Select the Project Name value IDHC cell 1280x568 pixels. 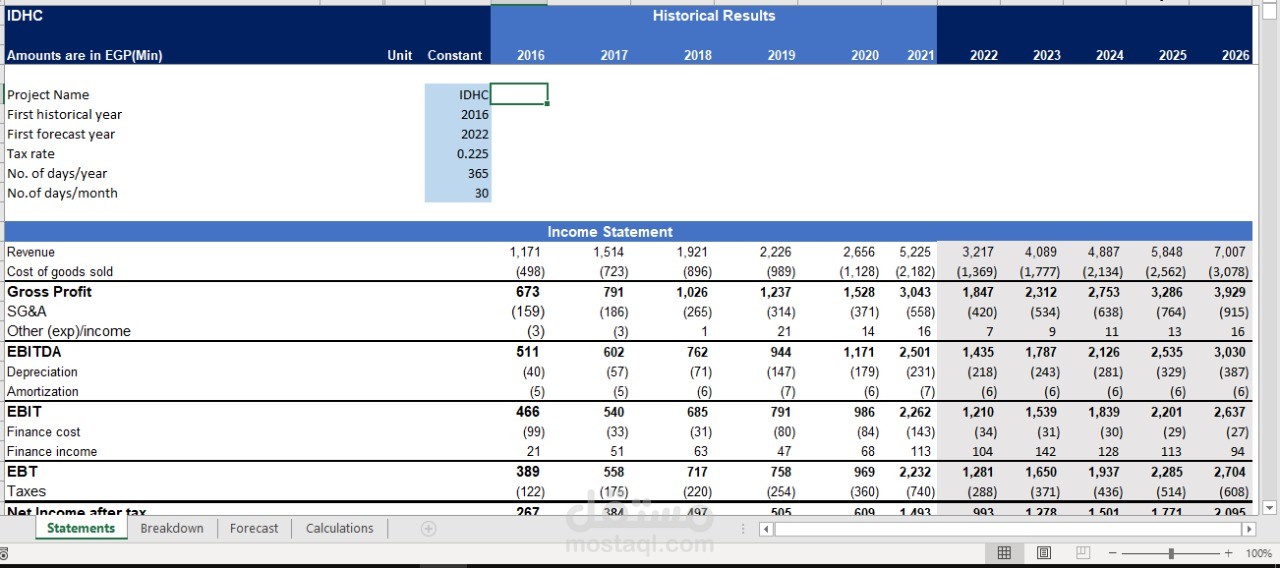point(457,94)
